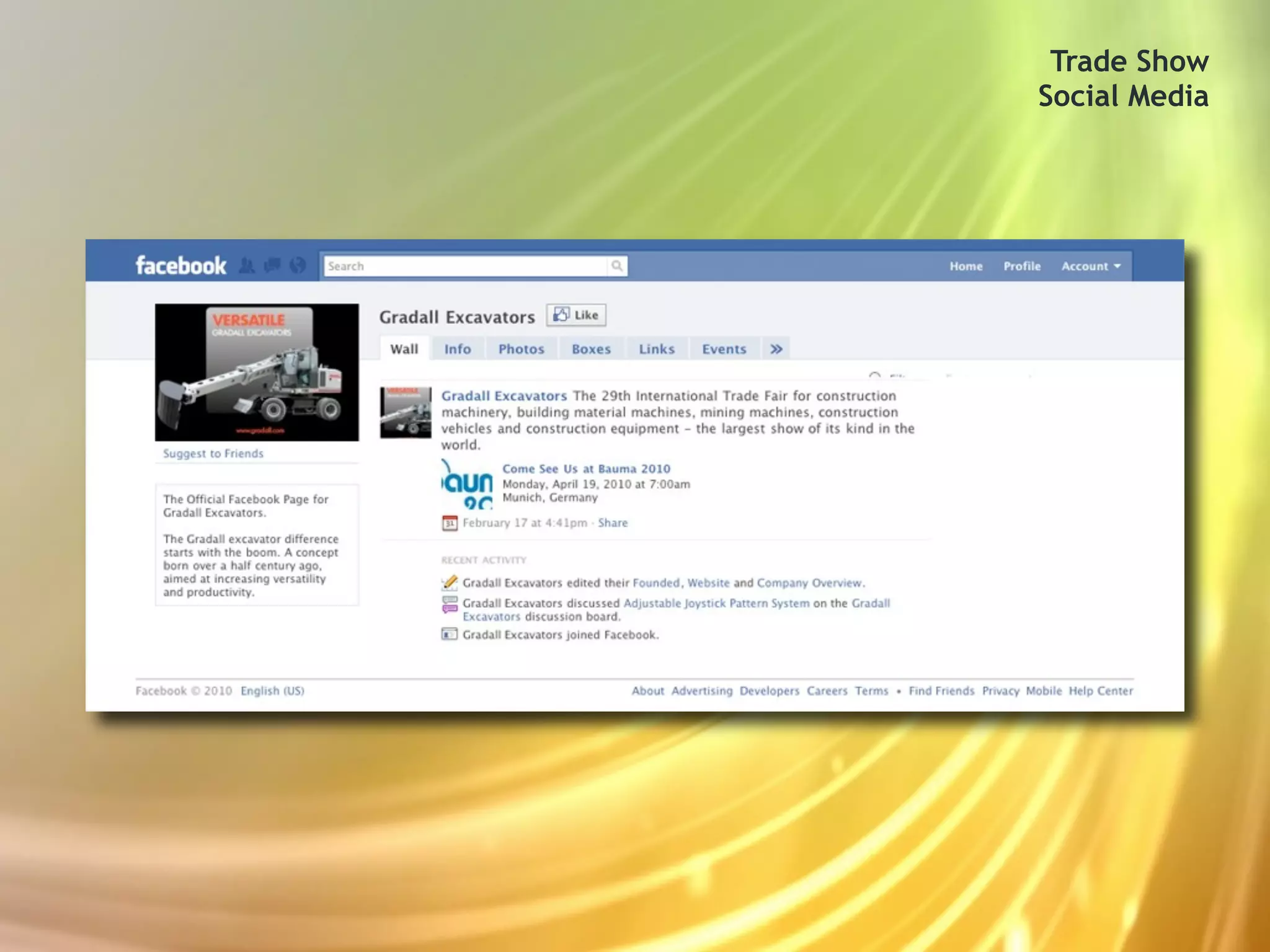Open the friend requests icon
The width and height of the screenshot is (1270, 952).
coord(247,266)
